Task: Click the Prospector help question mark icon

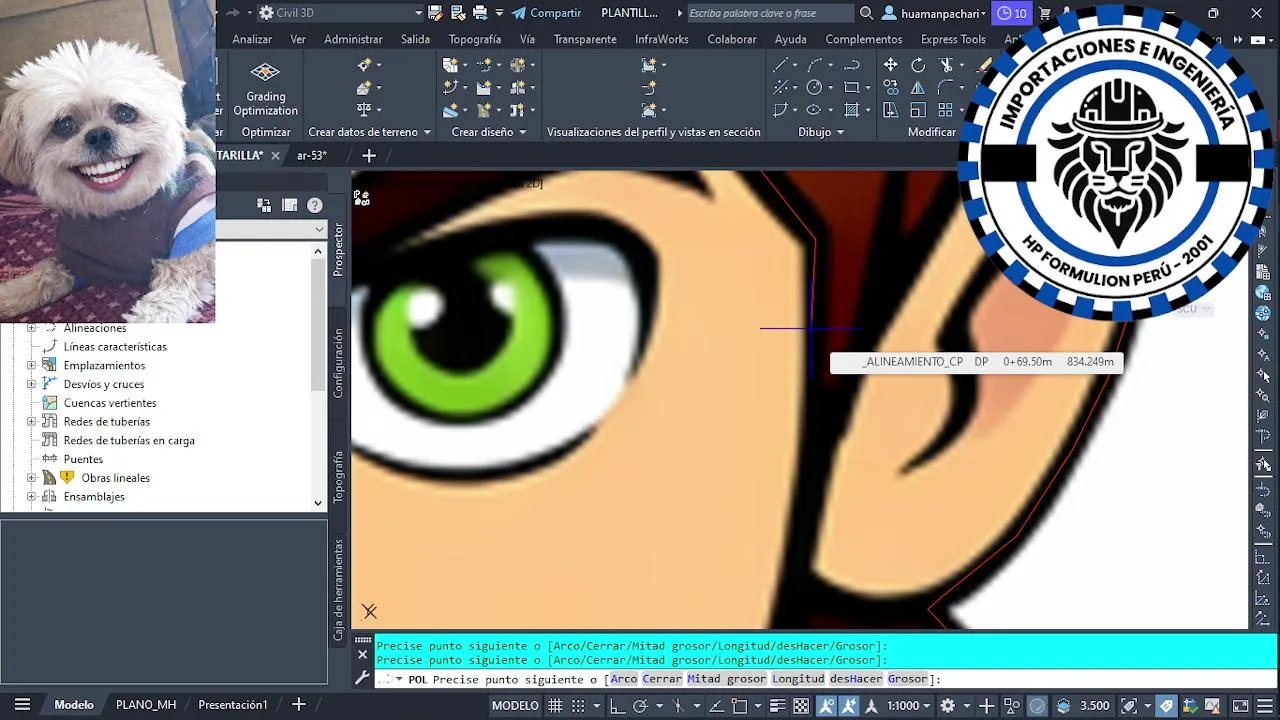Action: 315,205
